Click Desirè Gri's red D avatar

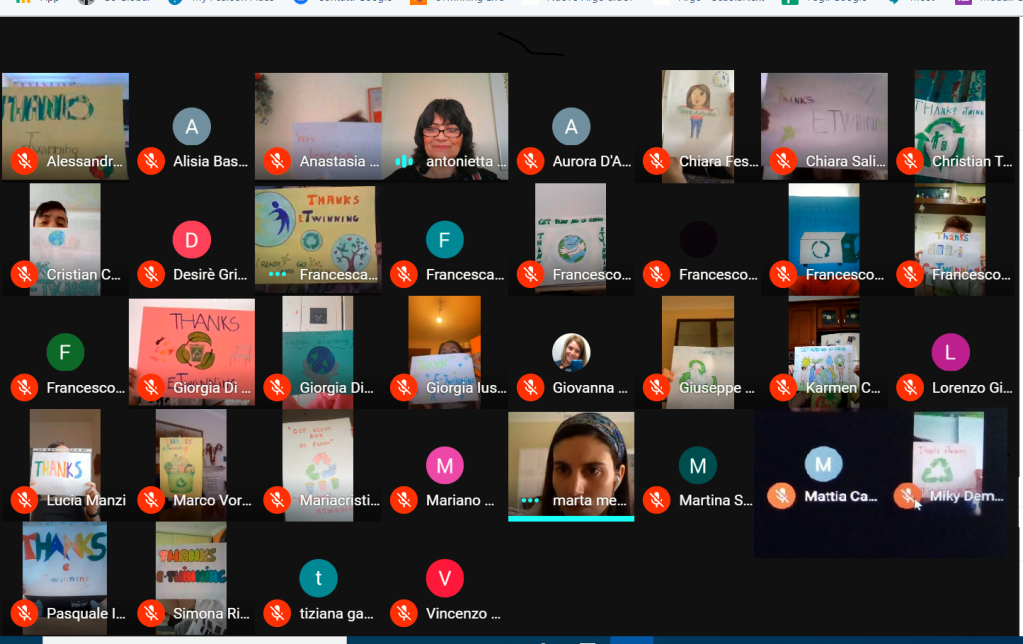pos(191,240)
